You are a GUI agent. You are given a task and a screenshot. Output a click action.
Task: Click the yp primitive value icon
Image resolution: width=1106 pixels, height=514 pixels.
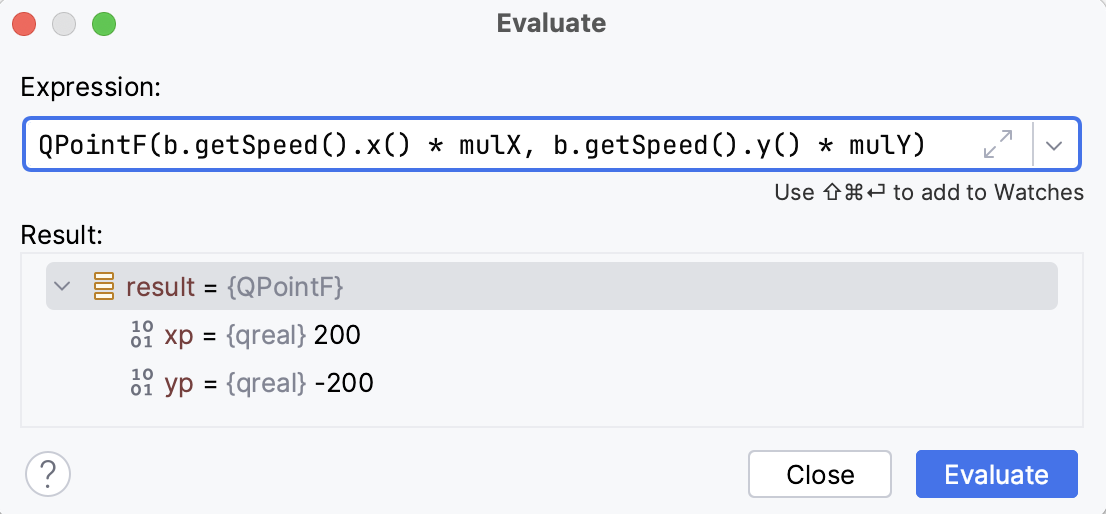(142, 383)
